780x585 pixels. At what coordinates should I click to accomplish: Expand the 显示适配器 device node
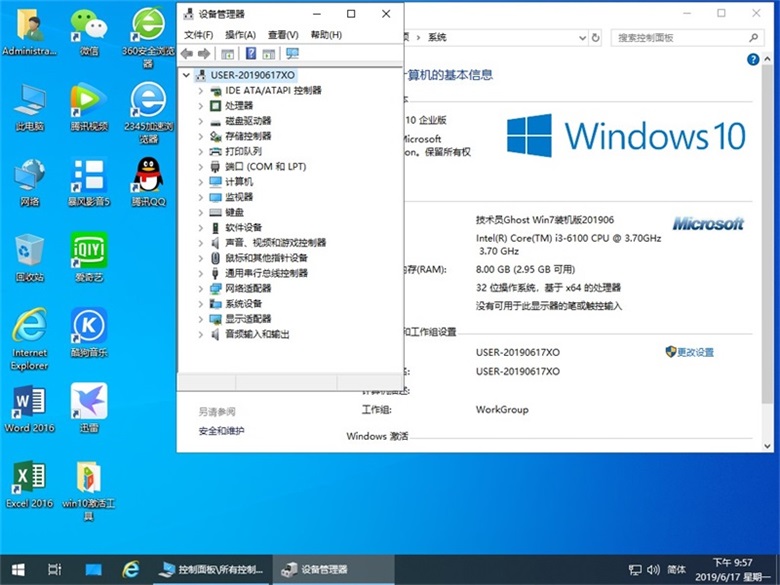[x=200, y=319]
